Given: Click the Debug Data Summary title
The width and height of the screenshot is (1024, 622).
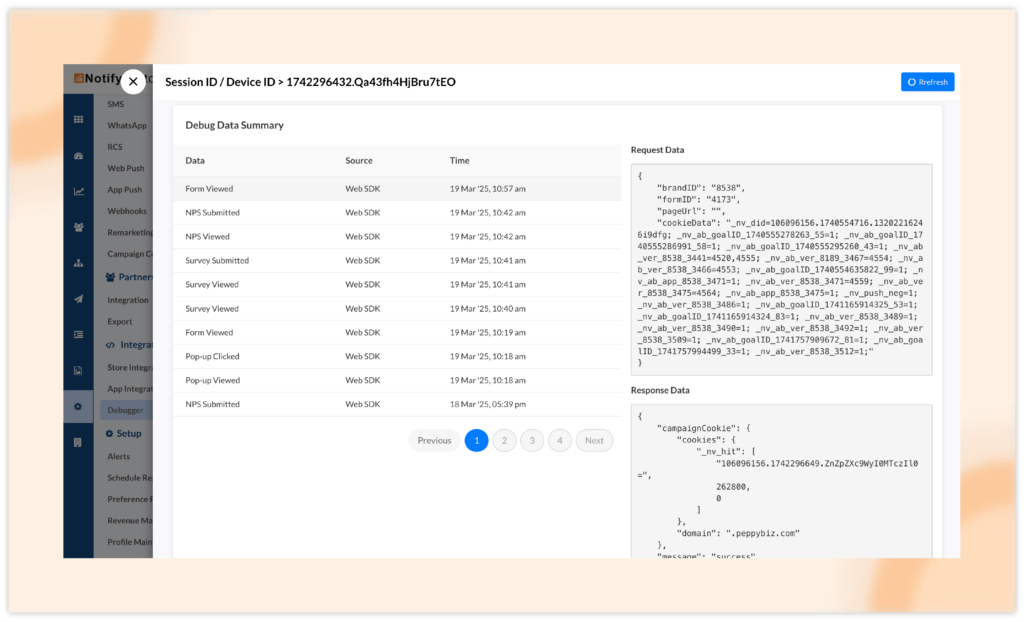Looking at the screenshot, I should point(234,125).
